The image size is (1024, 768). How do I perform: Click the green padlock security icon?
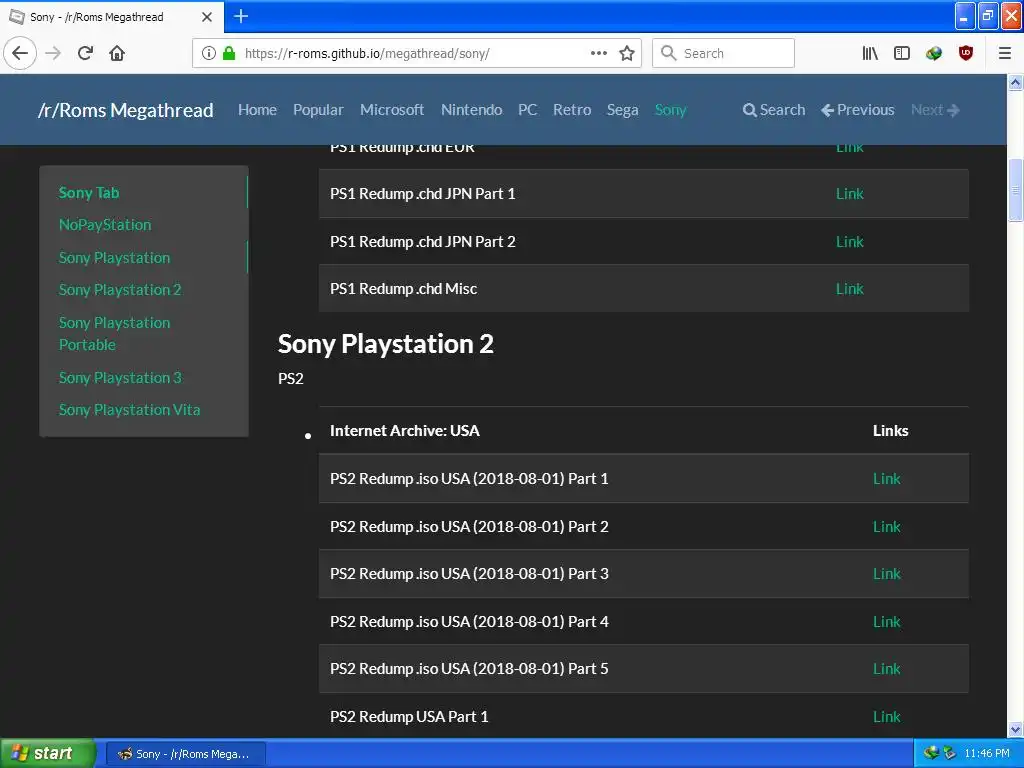pos(229,53)
